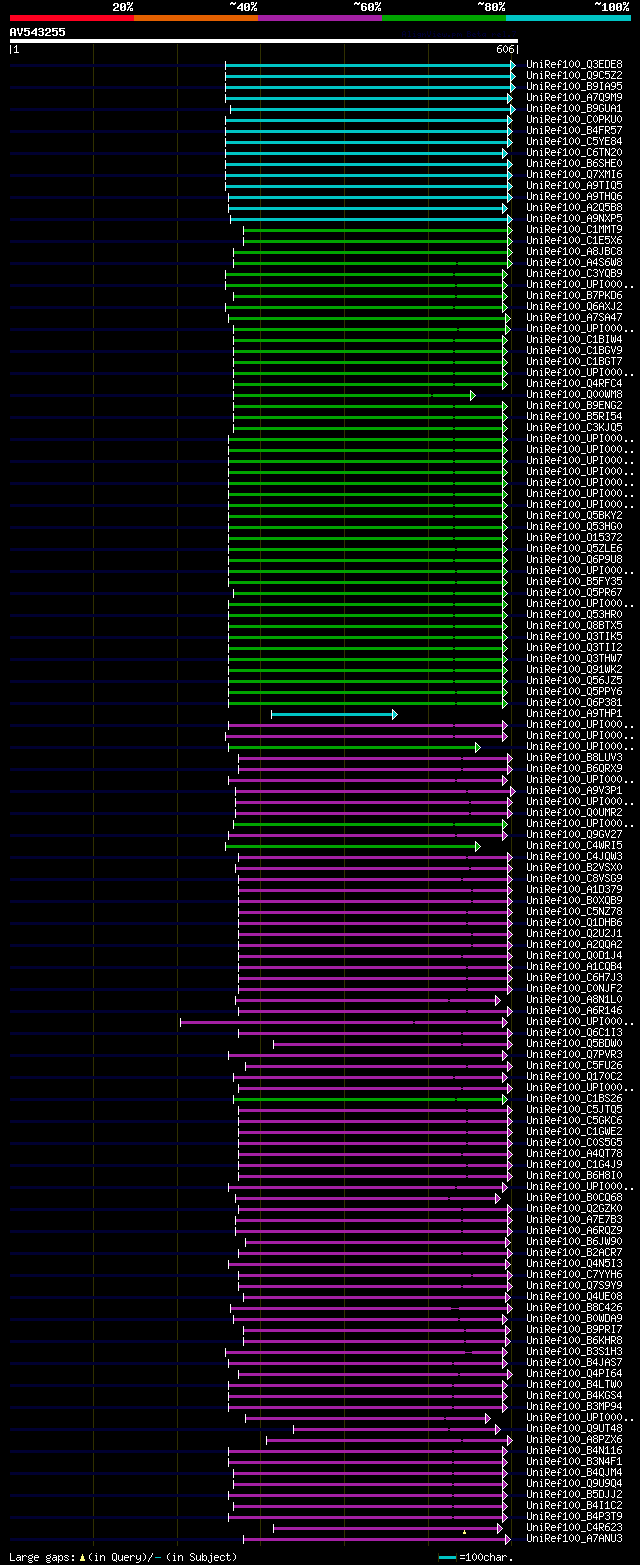Select hit label UniRef100_Q4PI64
640x1565 pixels.
pos(574,1373)
